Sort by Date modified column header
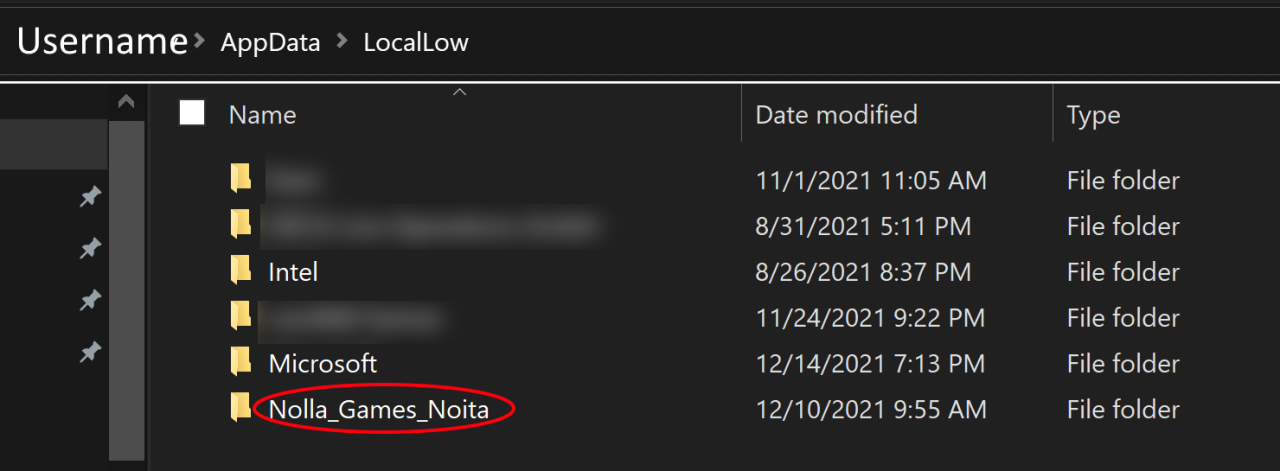The image size is (1280, 471). click(x=836, y=115)
